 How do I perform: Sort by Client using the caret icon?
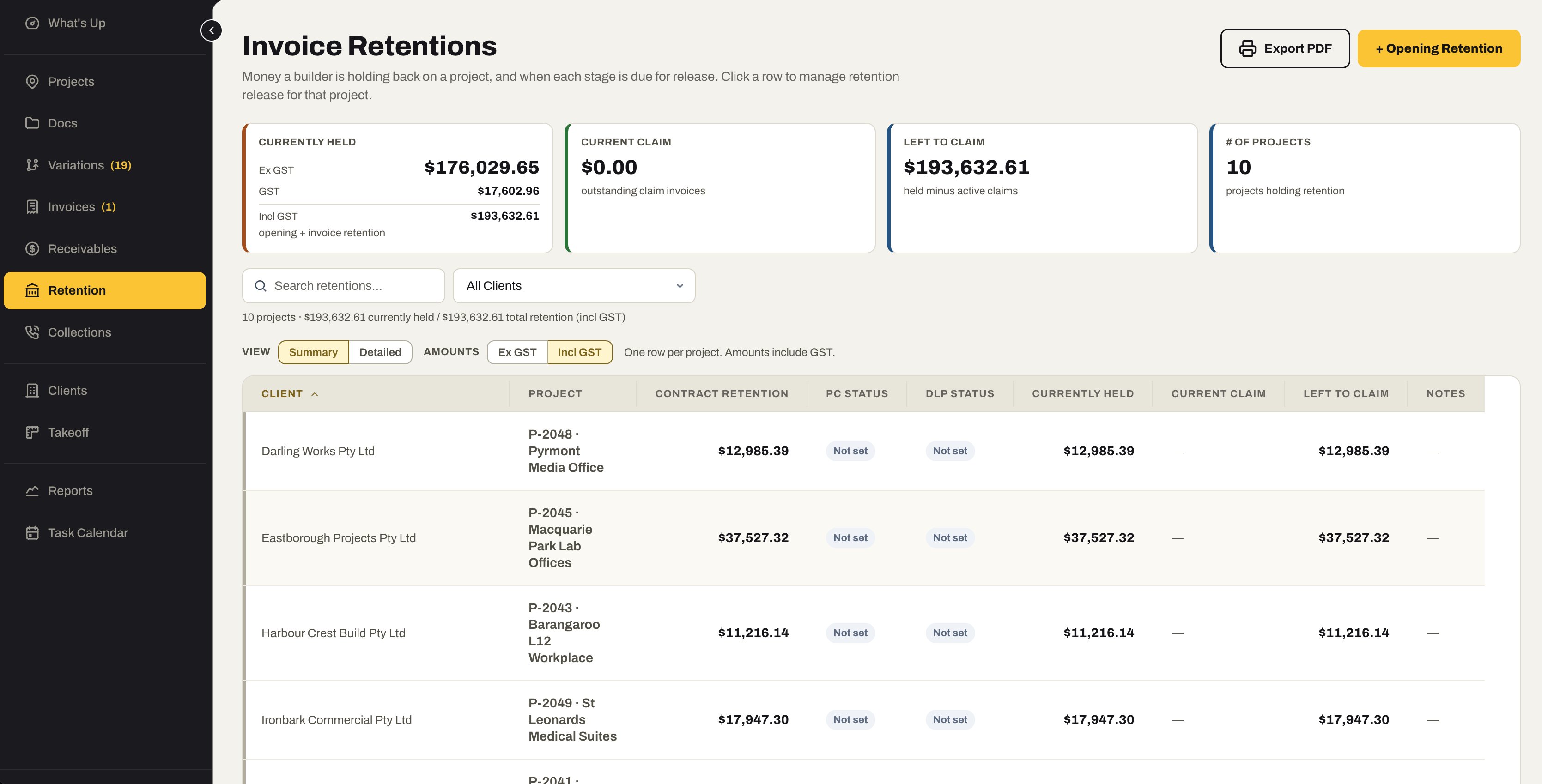[315, 394]
